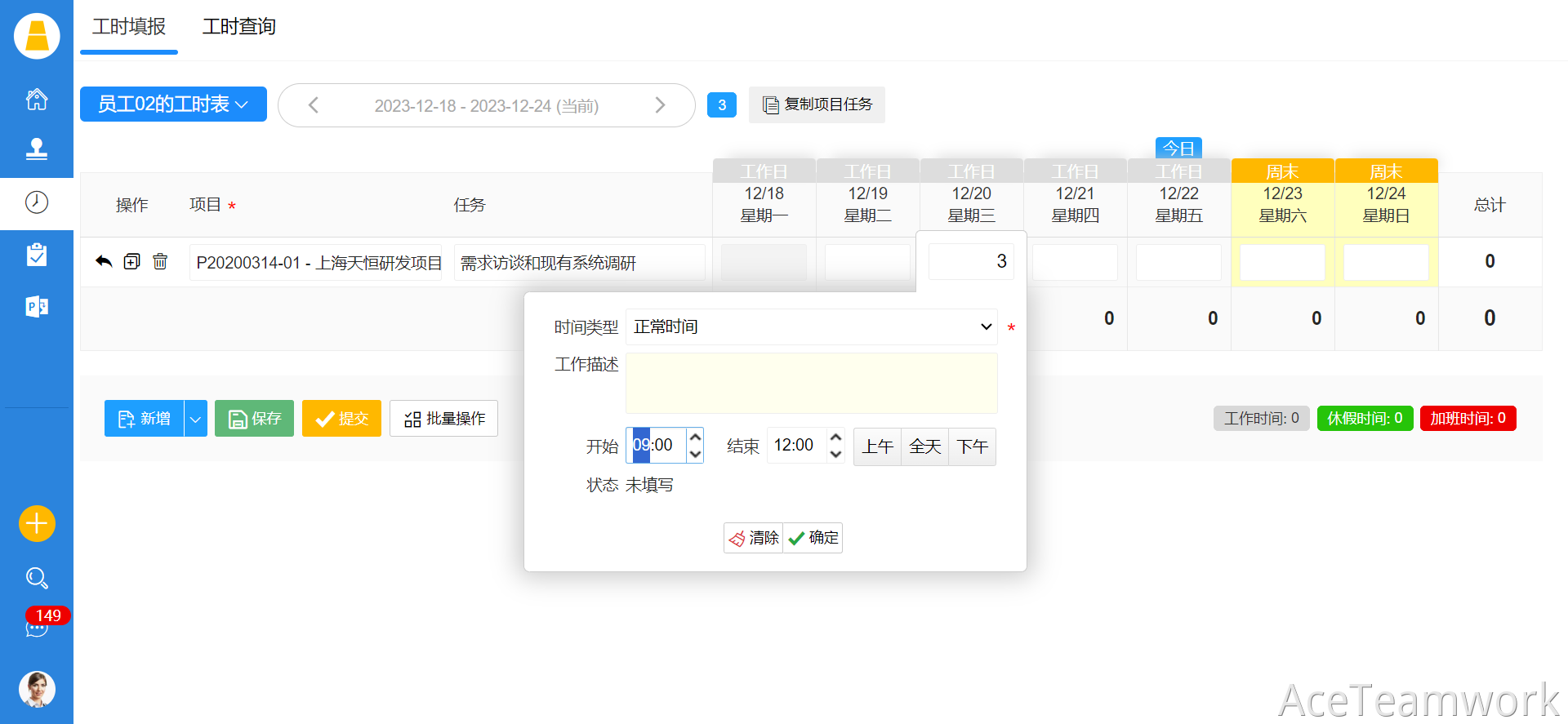This screenshot has height=724, width=1568.
Task: Select the 全天 time preset
Action: coord(924,446)
